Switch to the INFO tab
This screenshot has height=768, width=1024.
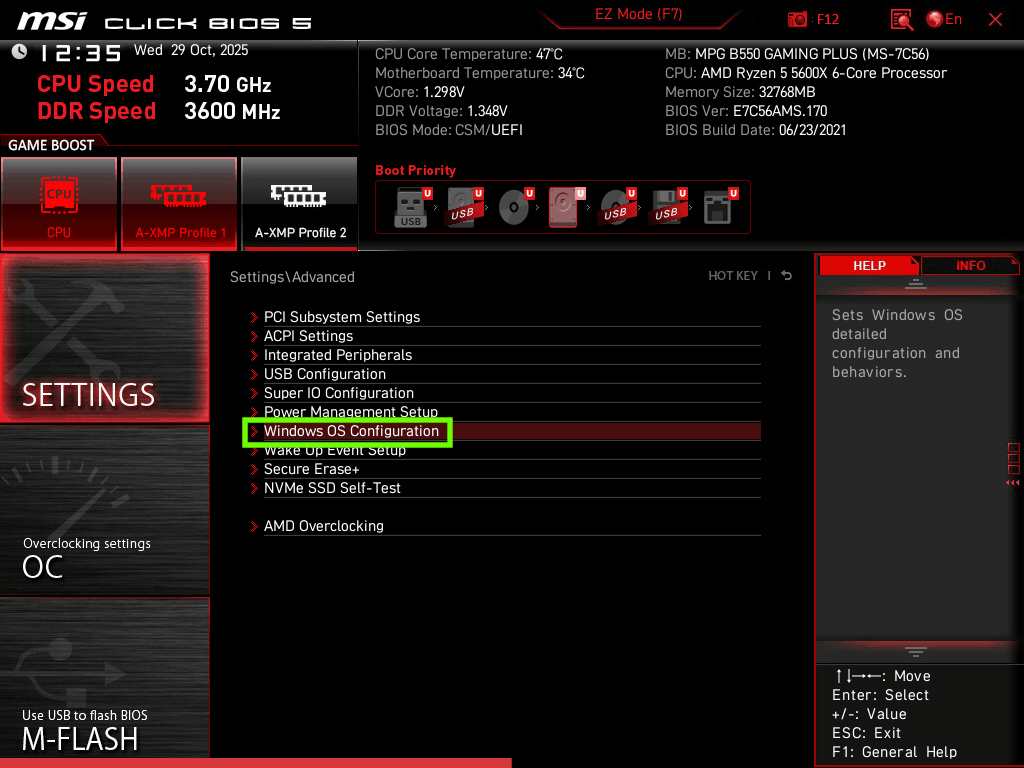point(969,265)
